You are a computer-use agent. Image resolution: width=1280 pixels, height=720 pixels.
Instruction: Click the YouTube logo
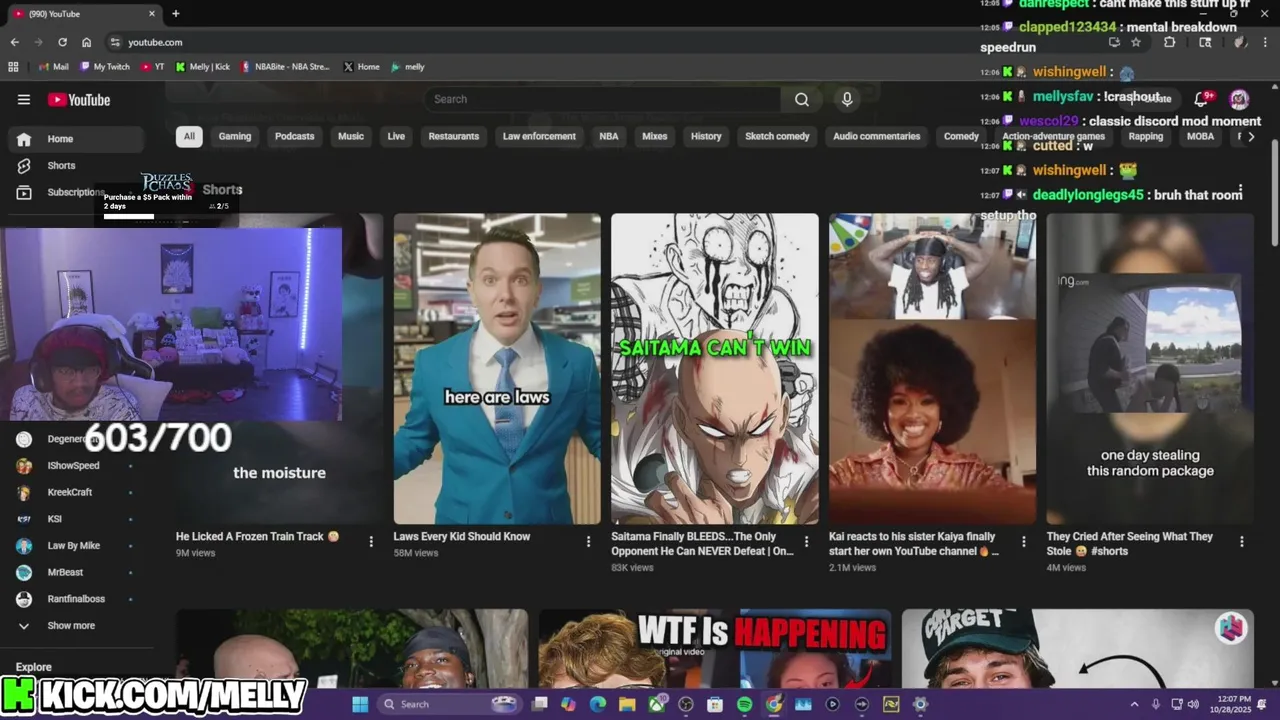[79, 99]
